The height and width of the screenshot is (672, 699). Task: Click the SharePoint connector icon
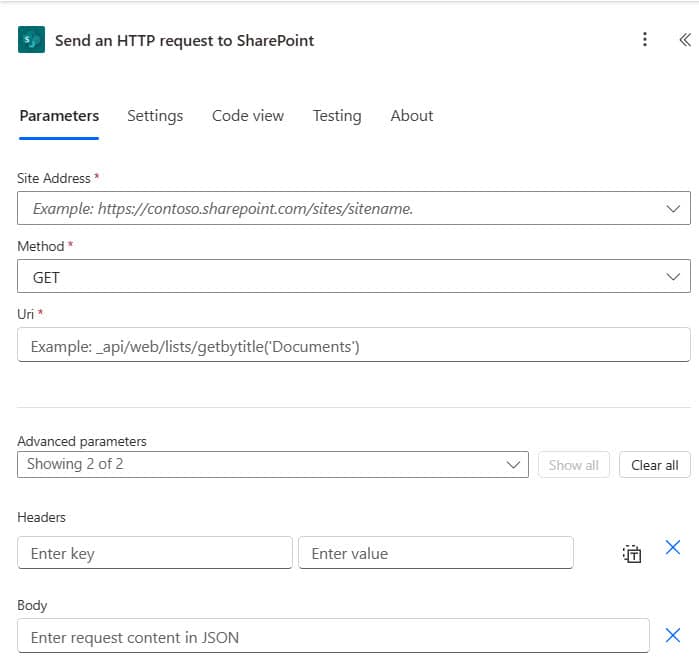pyautogui.click(x=31, y=40)
